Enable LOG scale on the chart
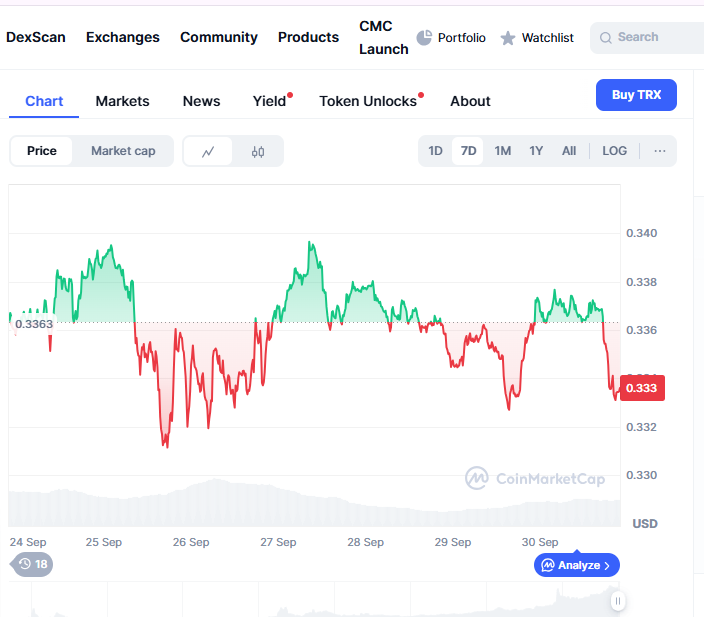Viewport: 704px width, 617px height. 614,151
